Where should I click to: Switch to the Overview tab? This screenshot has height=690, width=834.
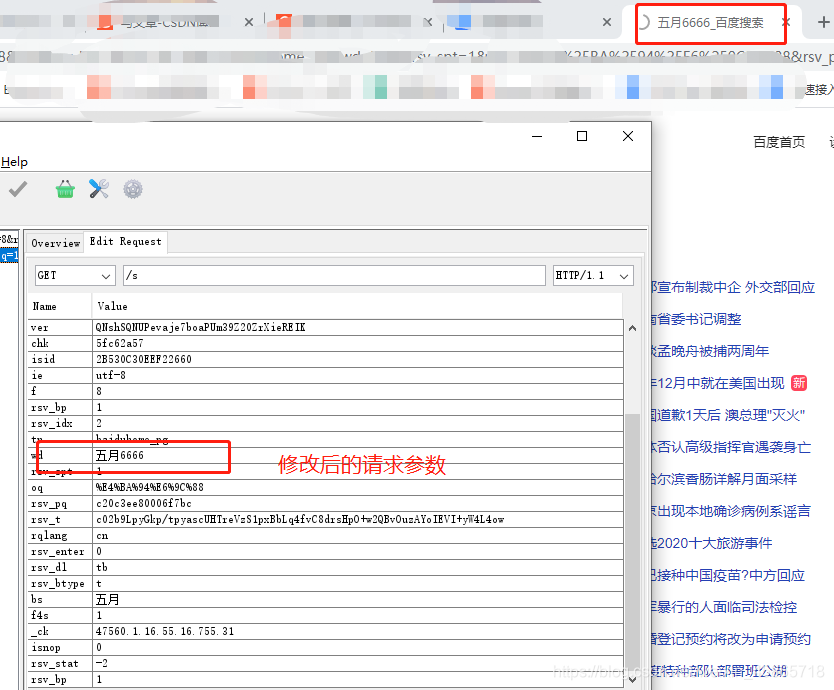click(x=55, y=243)
